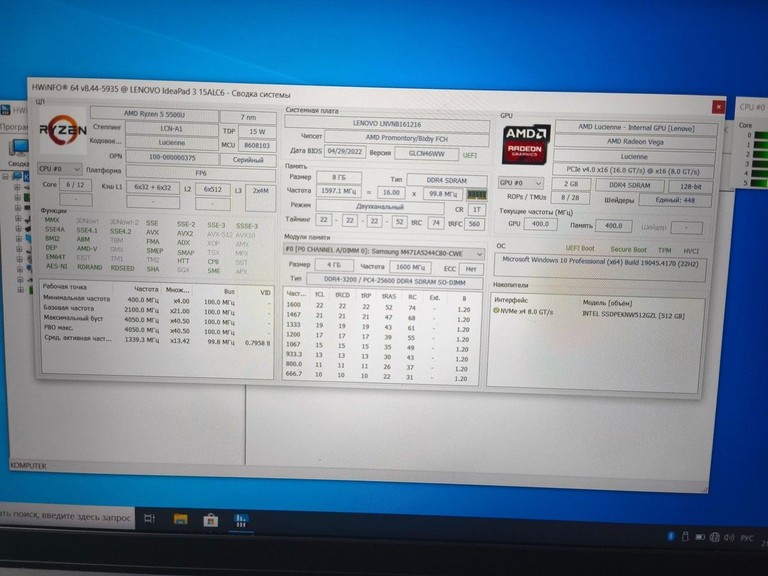
Task: Click the PCIe v4.0 x16 GPU bus field
Action: [x=633, y=170]
